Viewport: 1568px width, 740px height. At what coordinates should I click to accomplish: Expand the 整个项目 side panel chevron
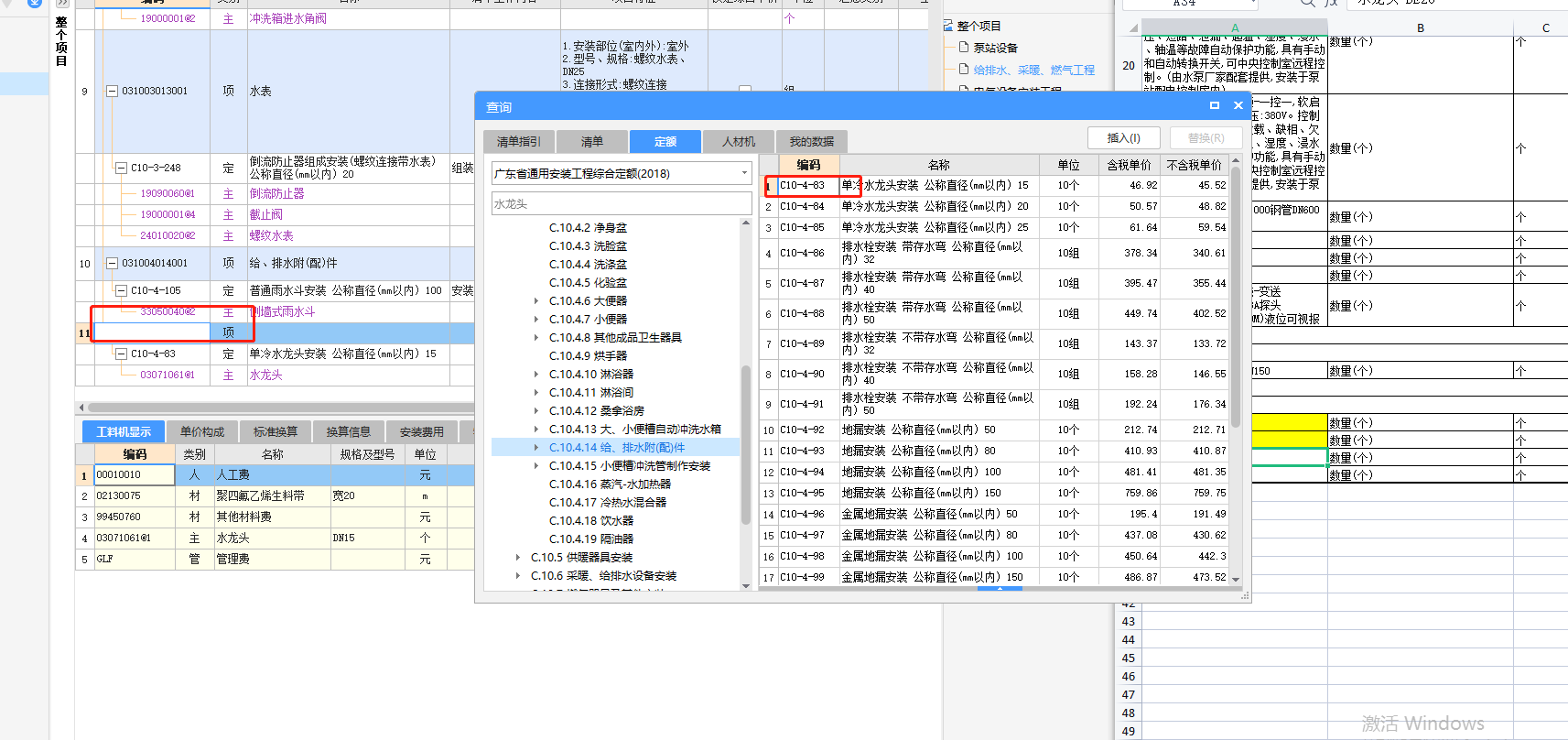(x=61, y=4)
